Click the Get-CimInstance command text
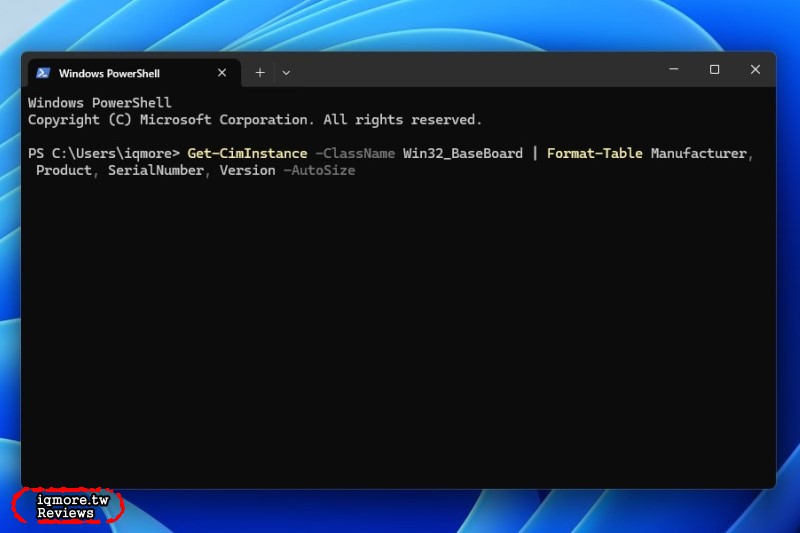This screenshot has width=800, height=533. tap(247, 154)
